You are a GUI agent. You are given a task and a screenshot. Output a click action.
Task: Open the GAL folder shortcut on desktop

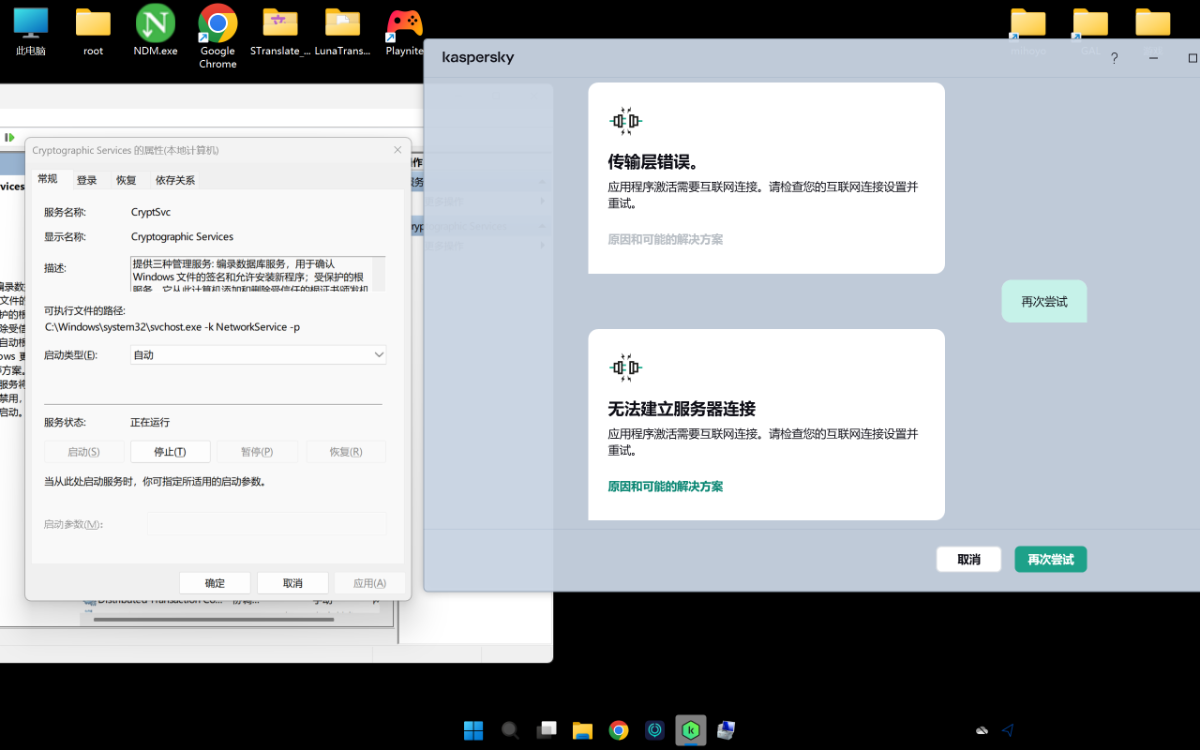(x=1090, y=32)
